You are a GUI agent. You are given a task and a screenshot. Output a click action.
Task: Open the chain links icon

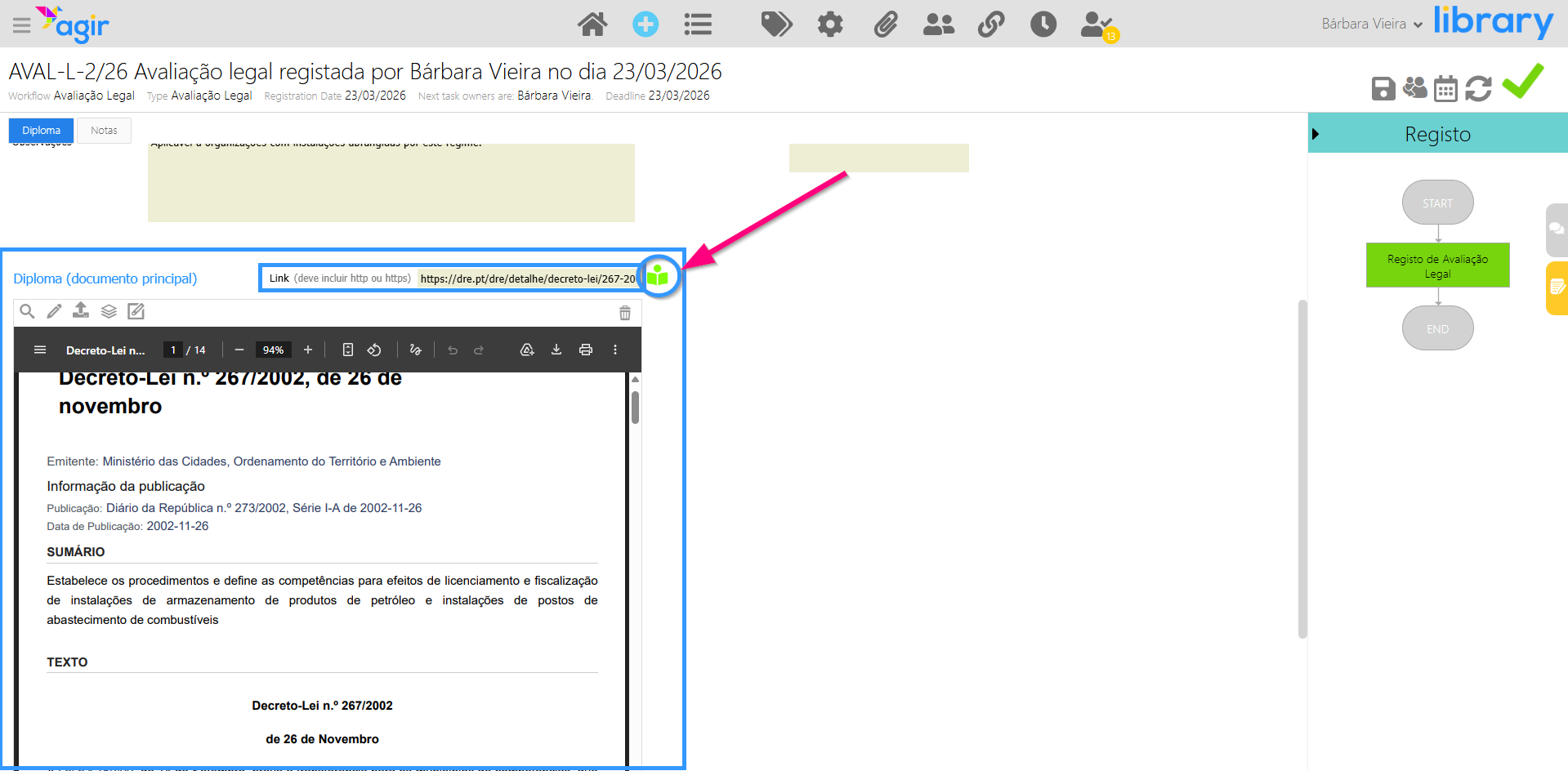(991, 25)
